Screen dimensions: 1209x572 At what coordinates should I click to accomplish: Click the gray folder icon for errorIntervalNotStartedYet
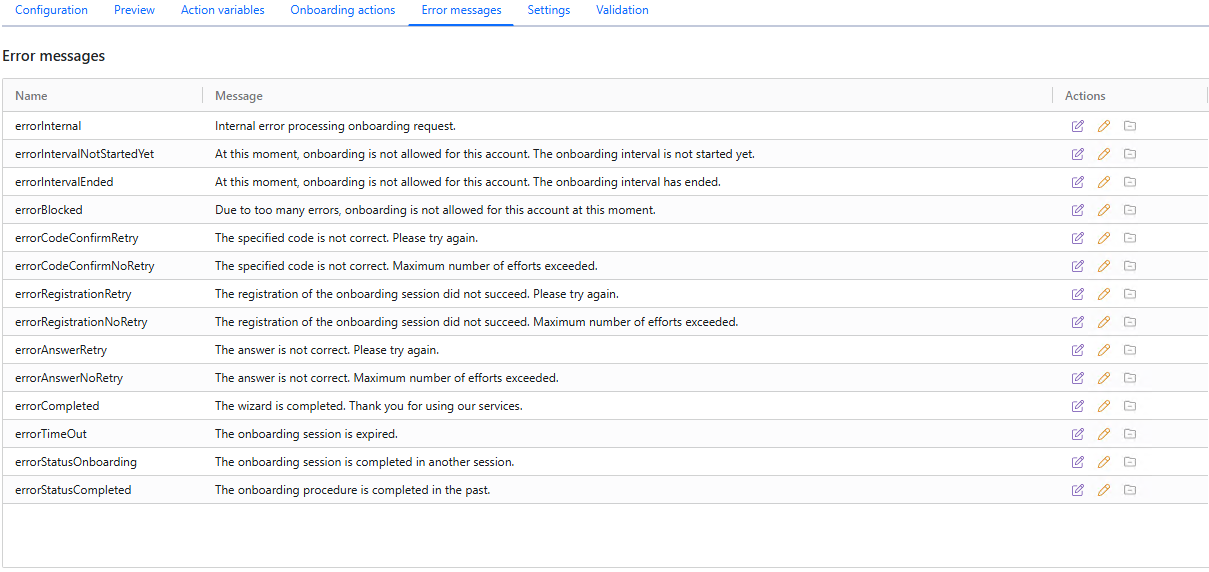click(x=1130, y=154)
